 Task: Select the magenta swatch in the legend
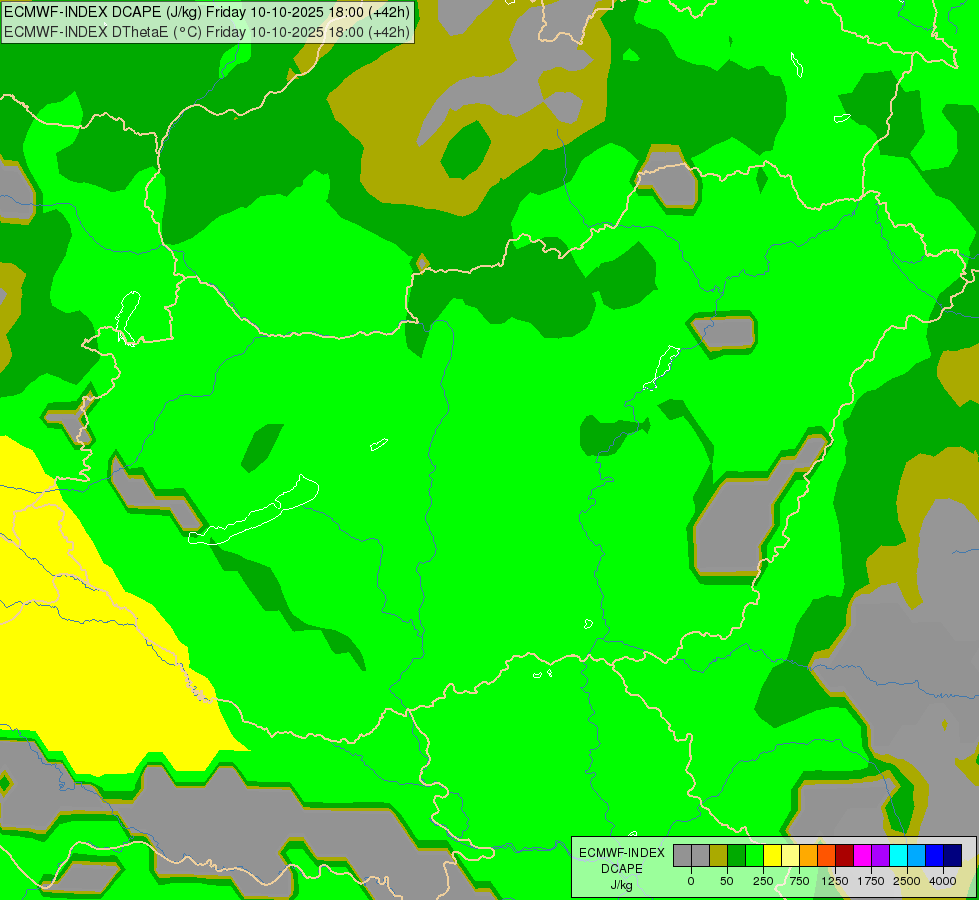click(x=862, y=855)
